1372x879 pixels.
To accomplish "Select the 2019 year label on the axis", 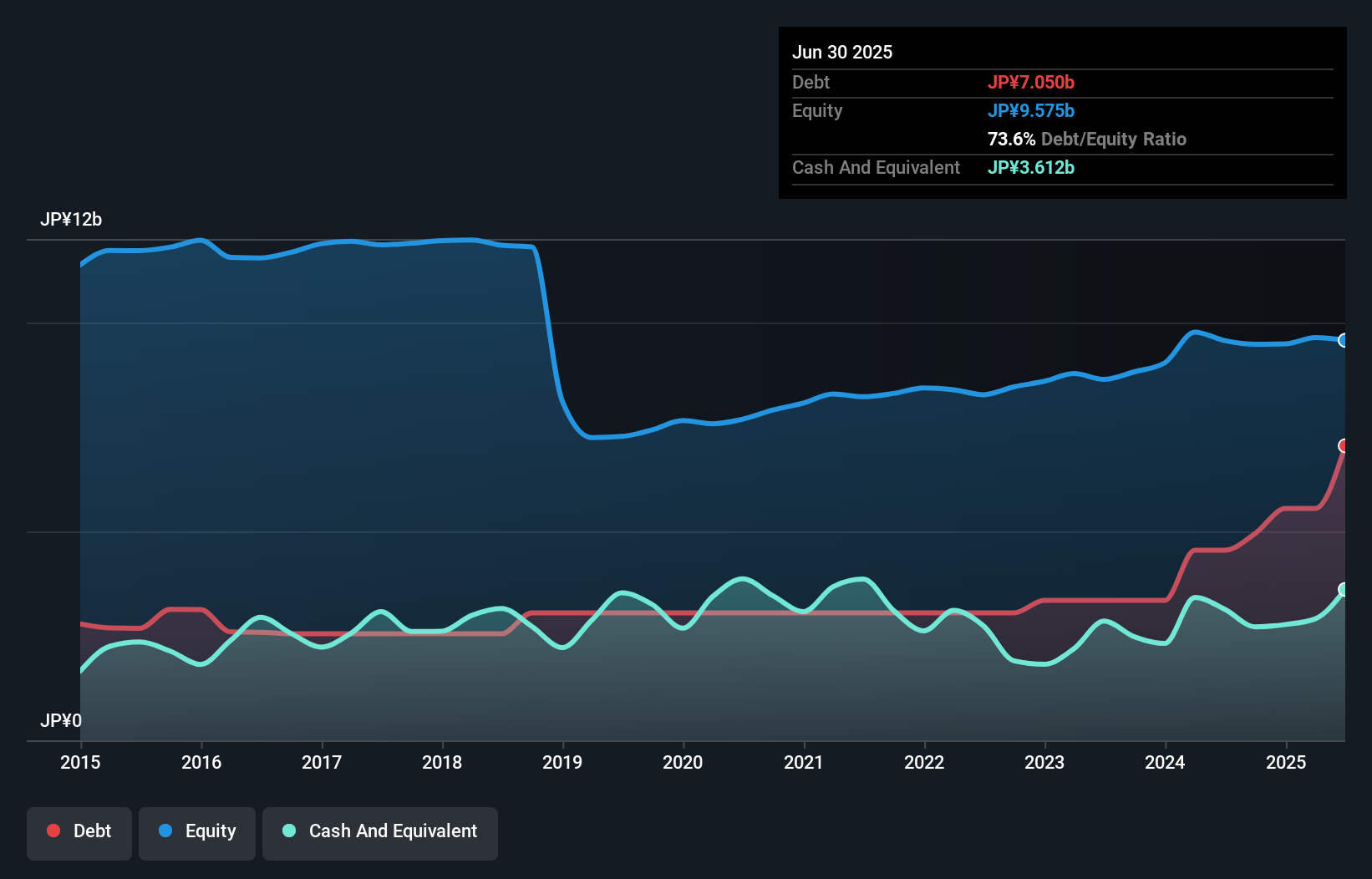I will pos(562,762).
